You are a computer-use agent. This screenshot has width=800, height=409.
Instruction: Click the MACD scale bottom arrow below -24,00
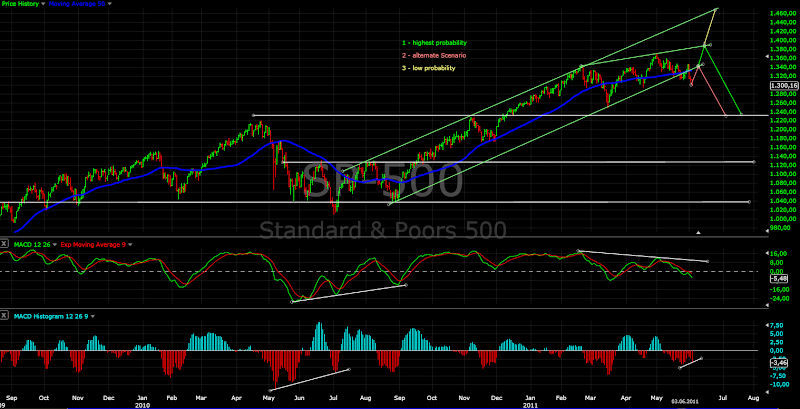(767, 305)
